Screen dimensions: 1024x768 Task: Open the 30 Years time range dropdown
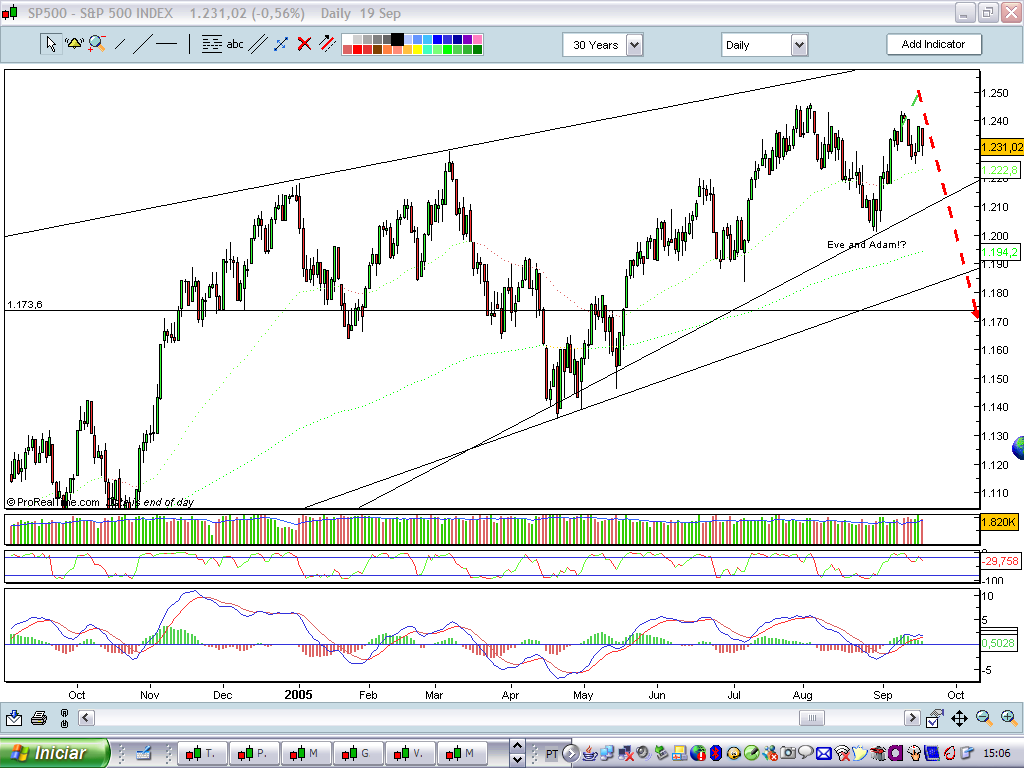coord(635,44)
